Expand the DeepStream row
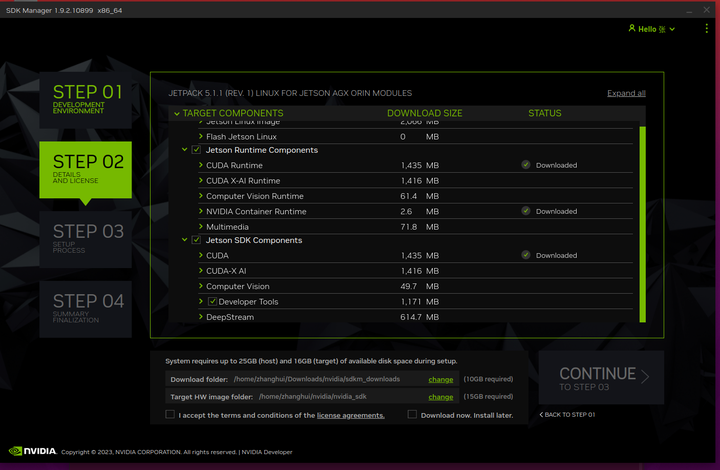This screenshot has width=720, height=470. pyautogui.click(x=201, y=317)
